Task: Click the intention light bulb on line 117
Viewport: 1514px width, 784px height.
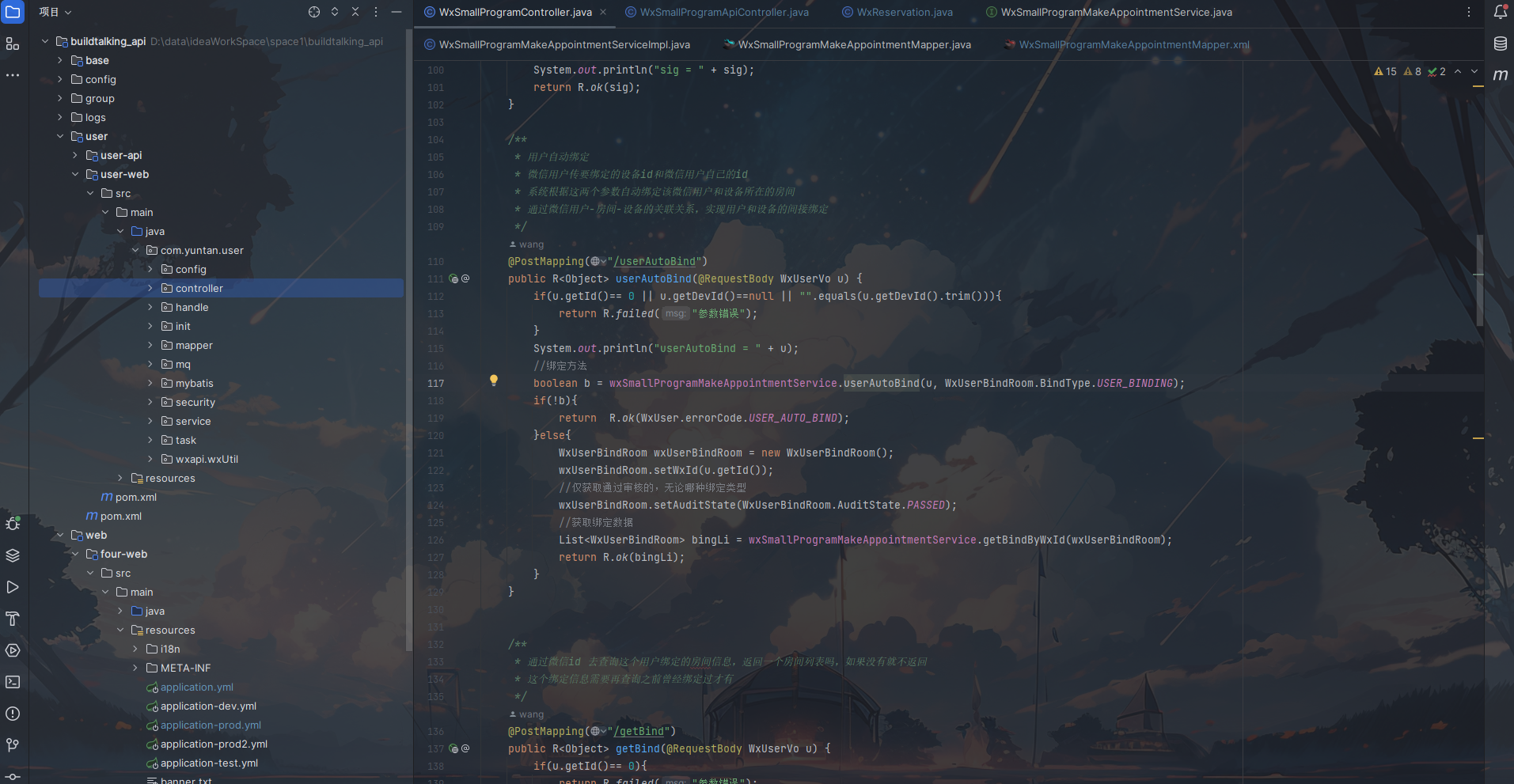Action: [494, 381]
